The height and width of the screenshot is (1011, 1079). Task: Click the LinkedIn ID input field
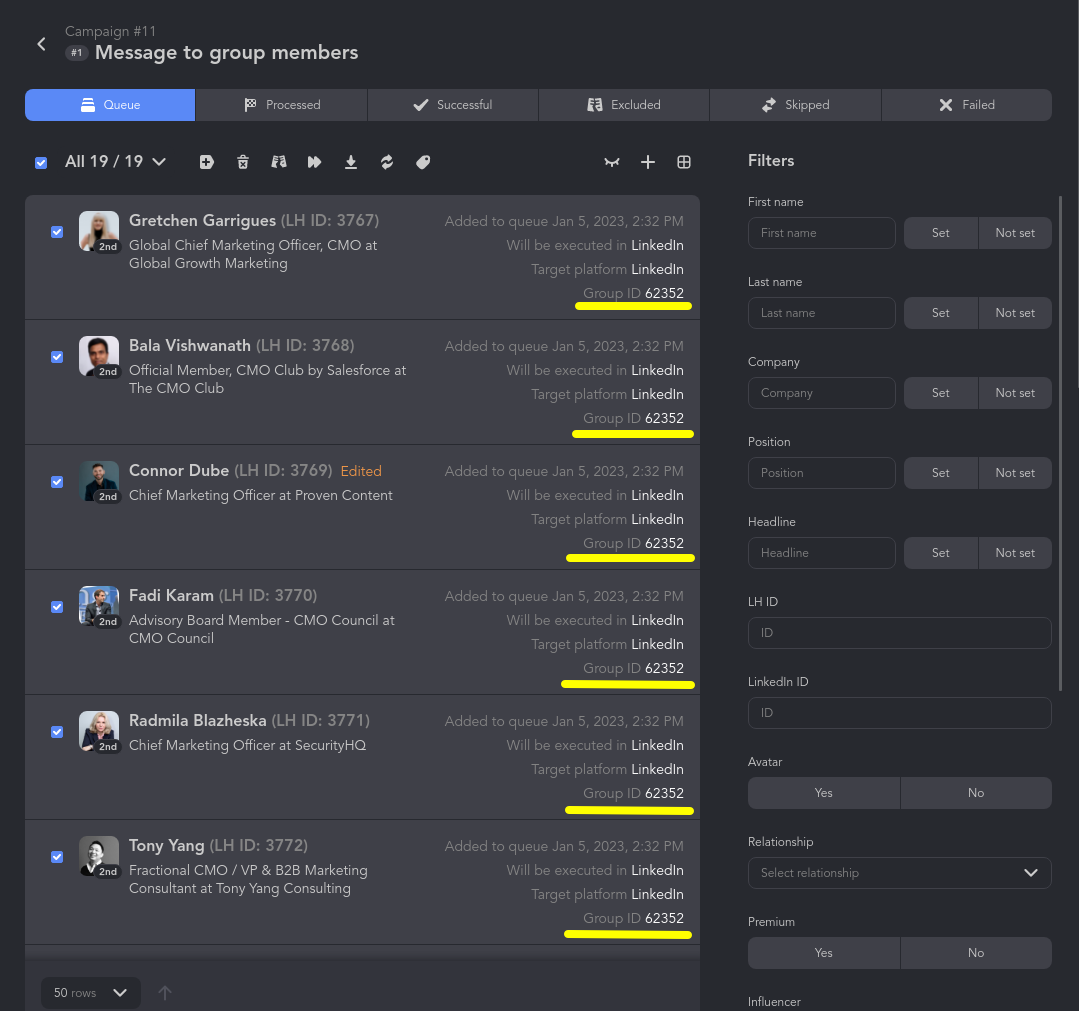tap(899, 713)
